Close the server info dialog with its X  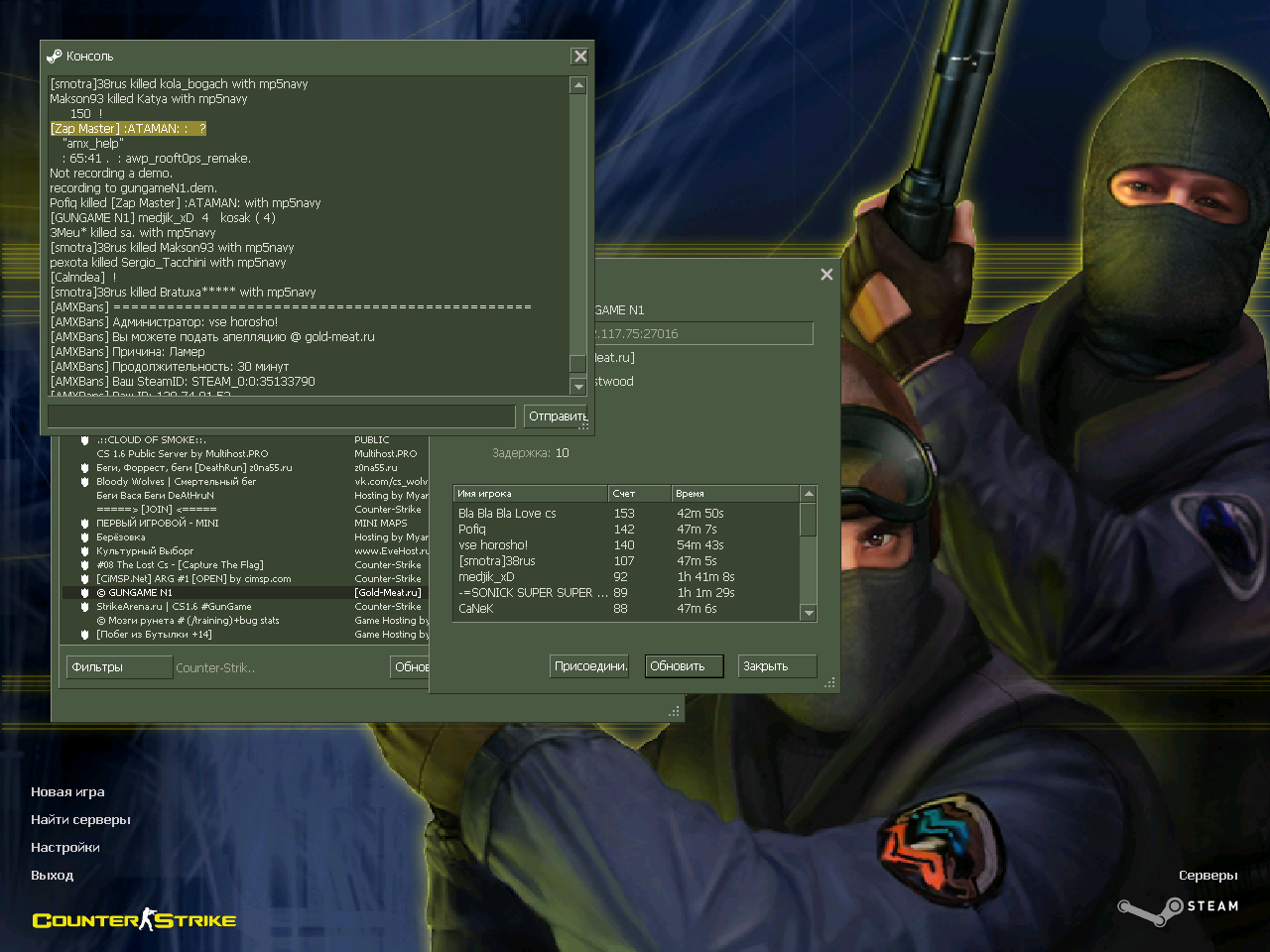(x=826, y=275)
